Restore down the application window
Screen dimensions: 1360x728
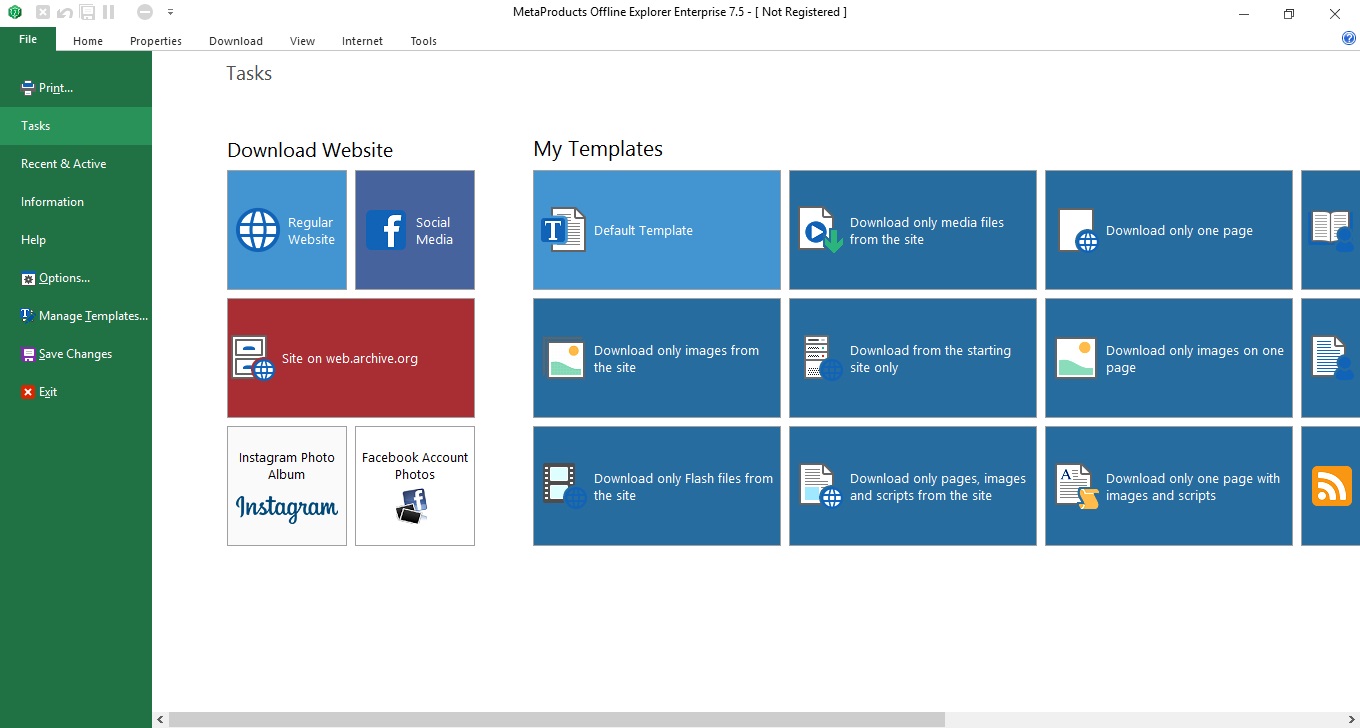(x=1289, y=13)
